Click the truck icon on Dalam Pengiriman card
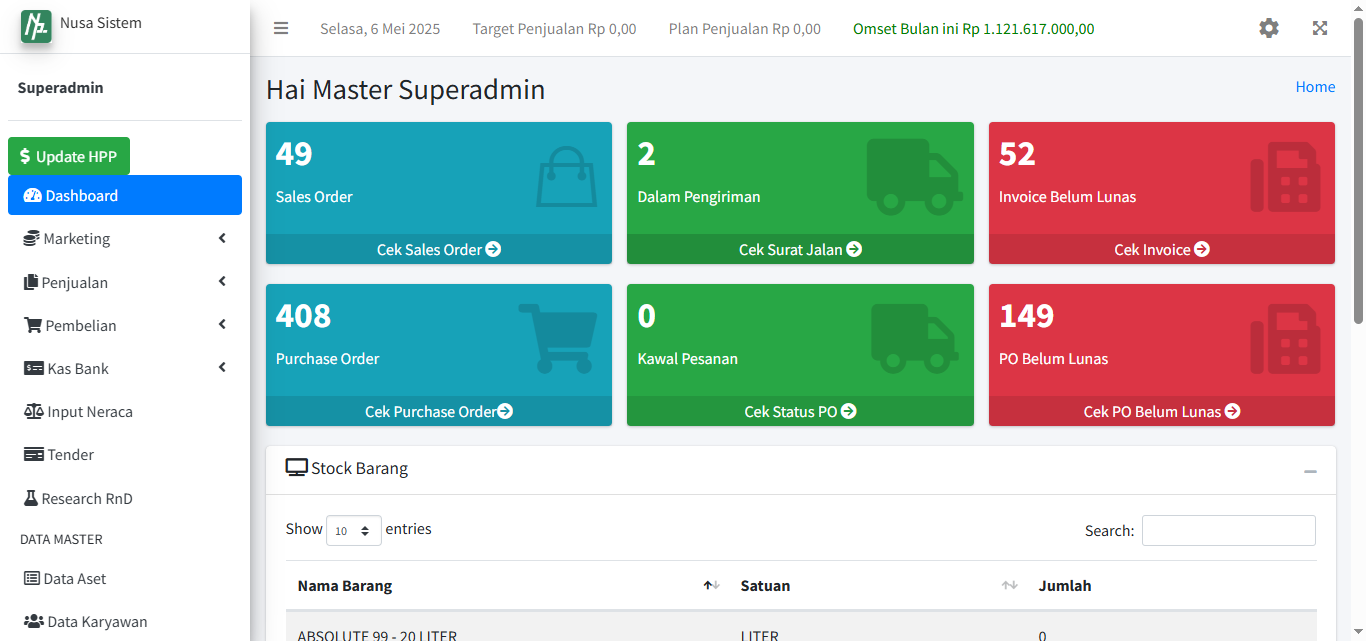 [914, 177]
